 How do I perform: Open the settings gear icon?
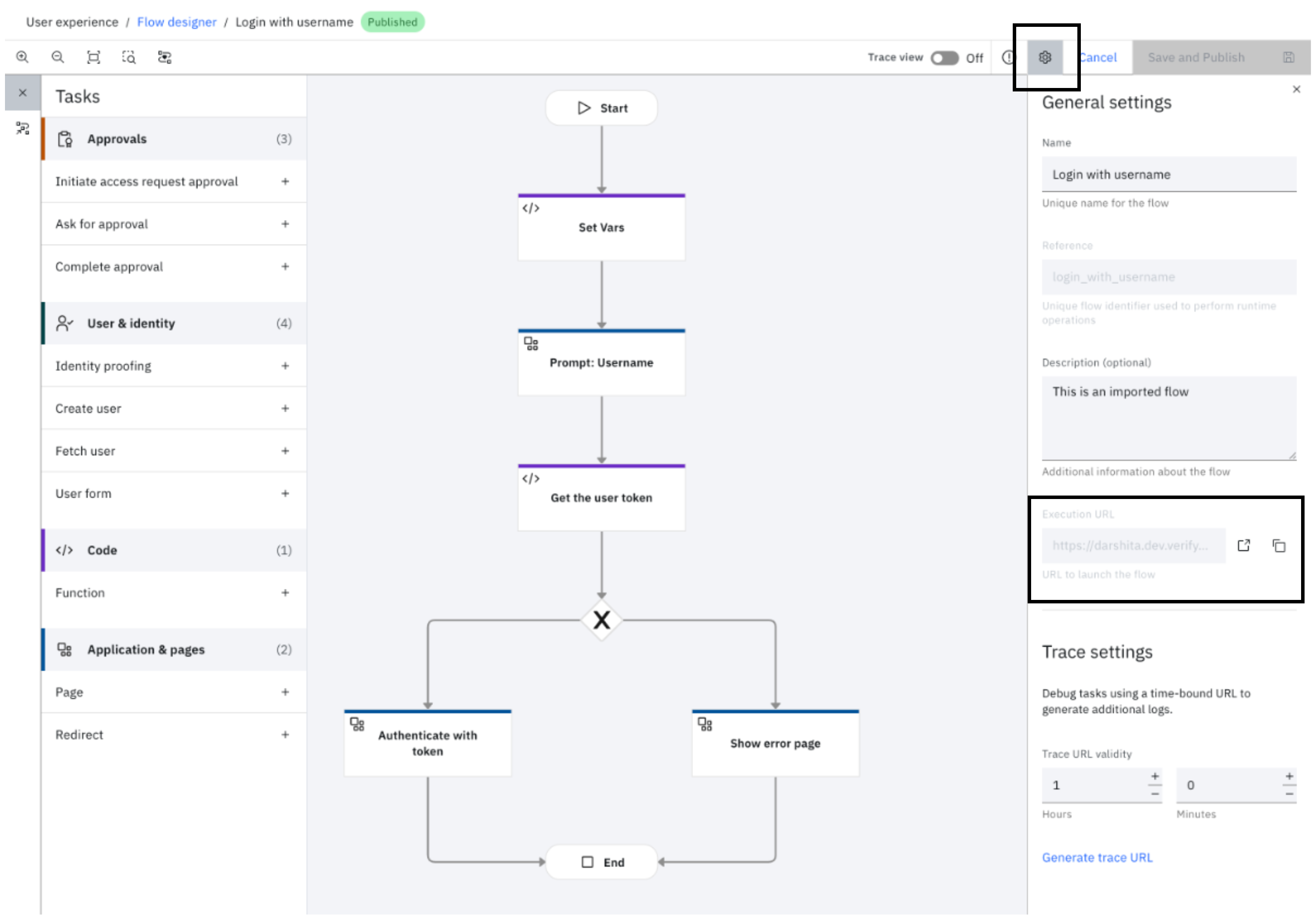(x=1045, y=57)
